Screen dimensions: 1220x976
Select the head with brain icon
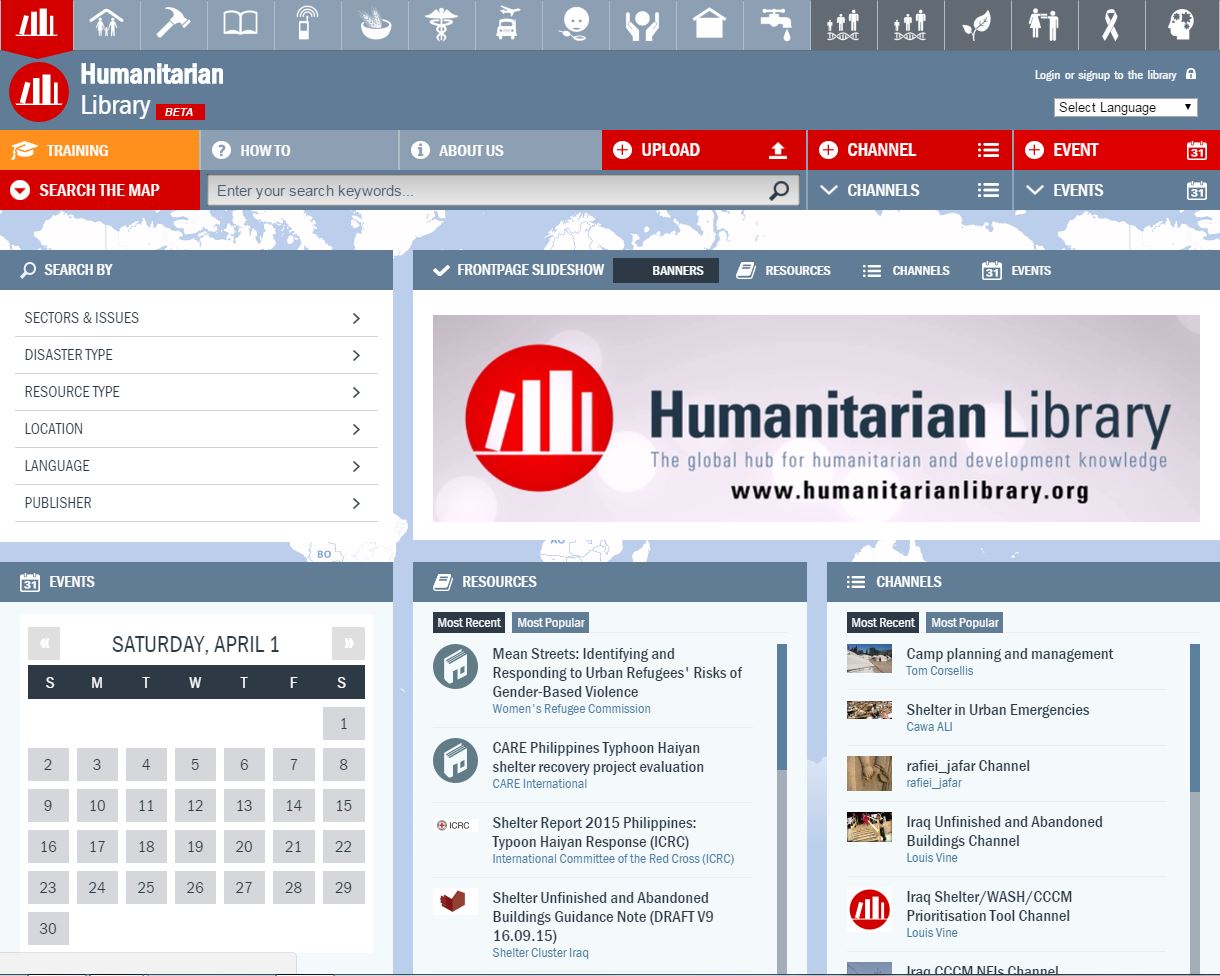1182,24
